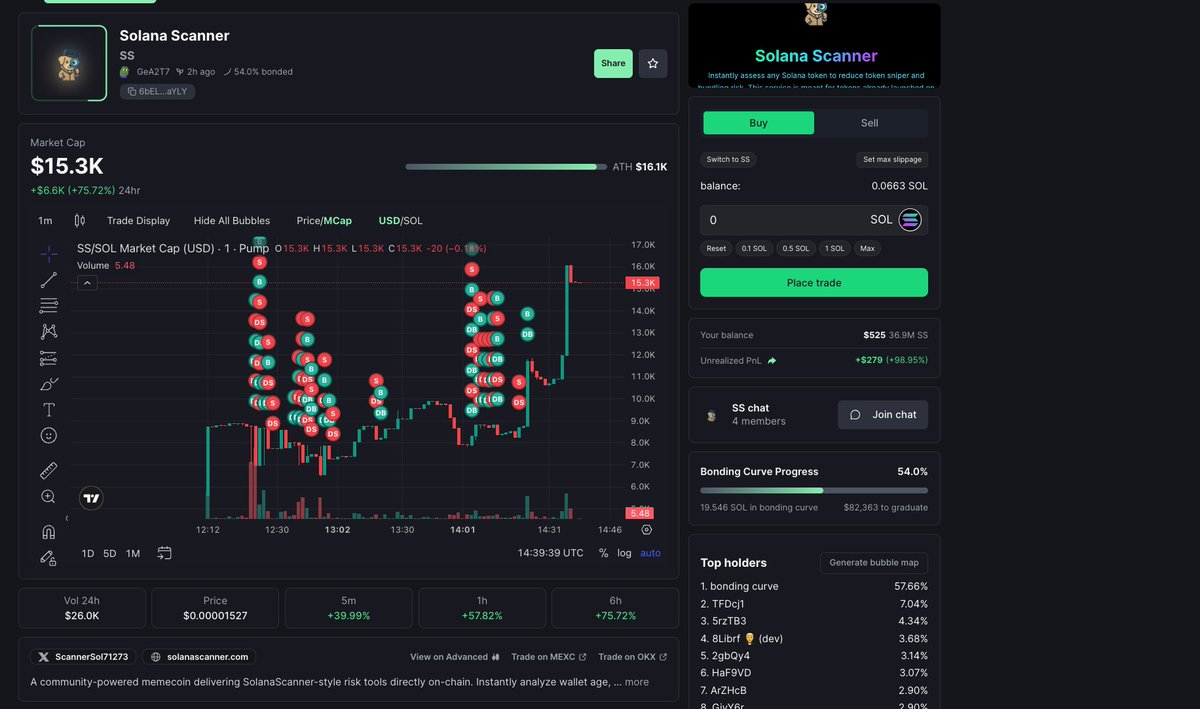Open candlestick chart style selector
The height and width of the screenshot is (709, 1200).
(79, 220)
